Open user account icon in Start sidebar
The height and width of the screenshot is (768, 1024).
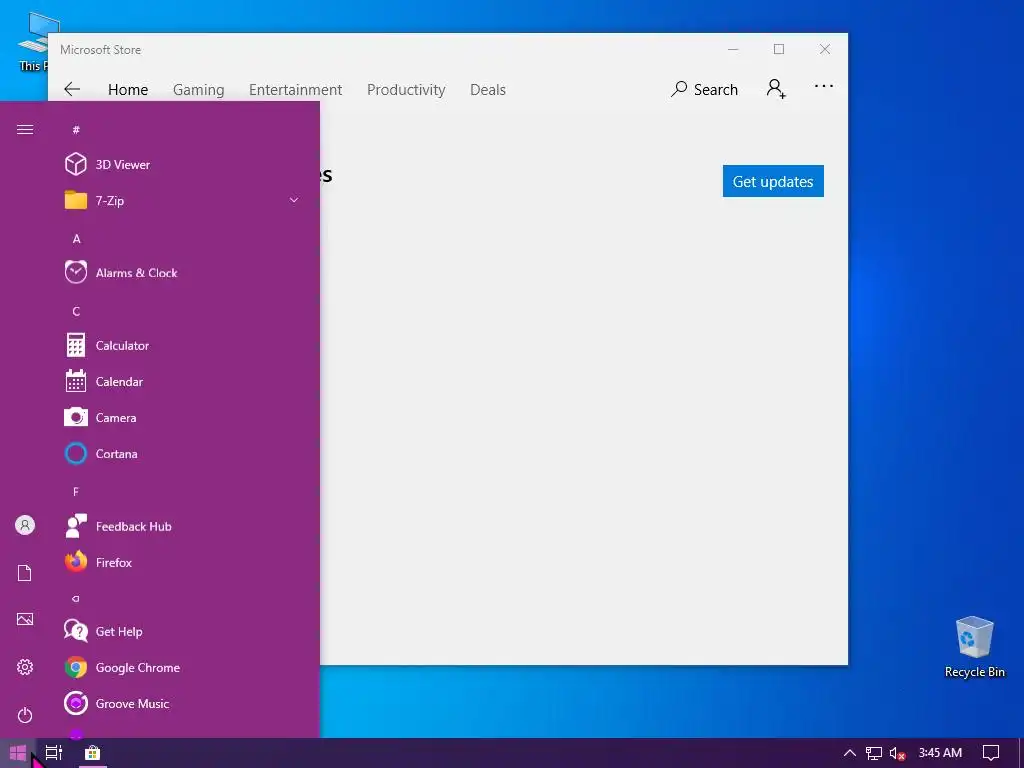point(25,525)
